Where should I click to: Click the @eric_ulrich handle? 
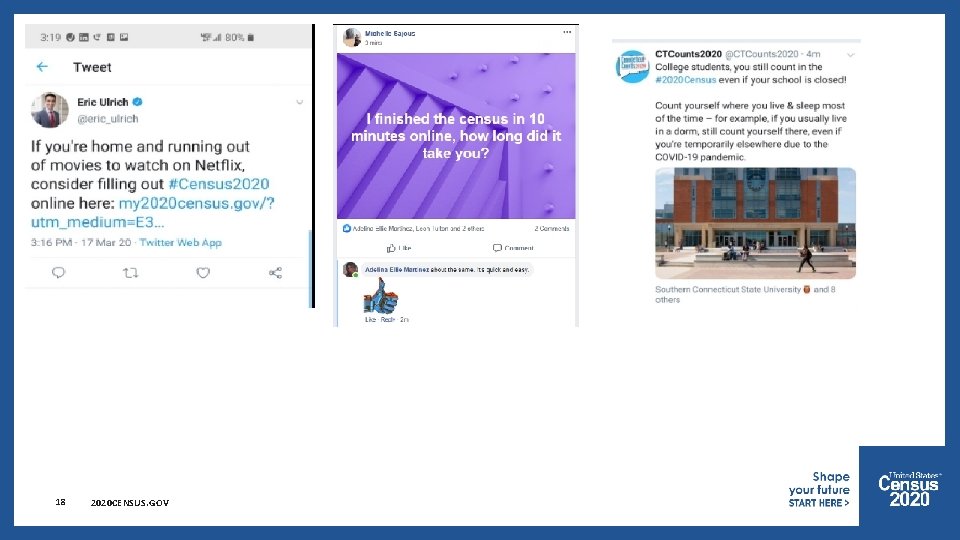click(108, 119)
